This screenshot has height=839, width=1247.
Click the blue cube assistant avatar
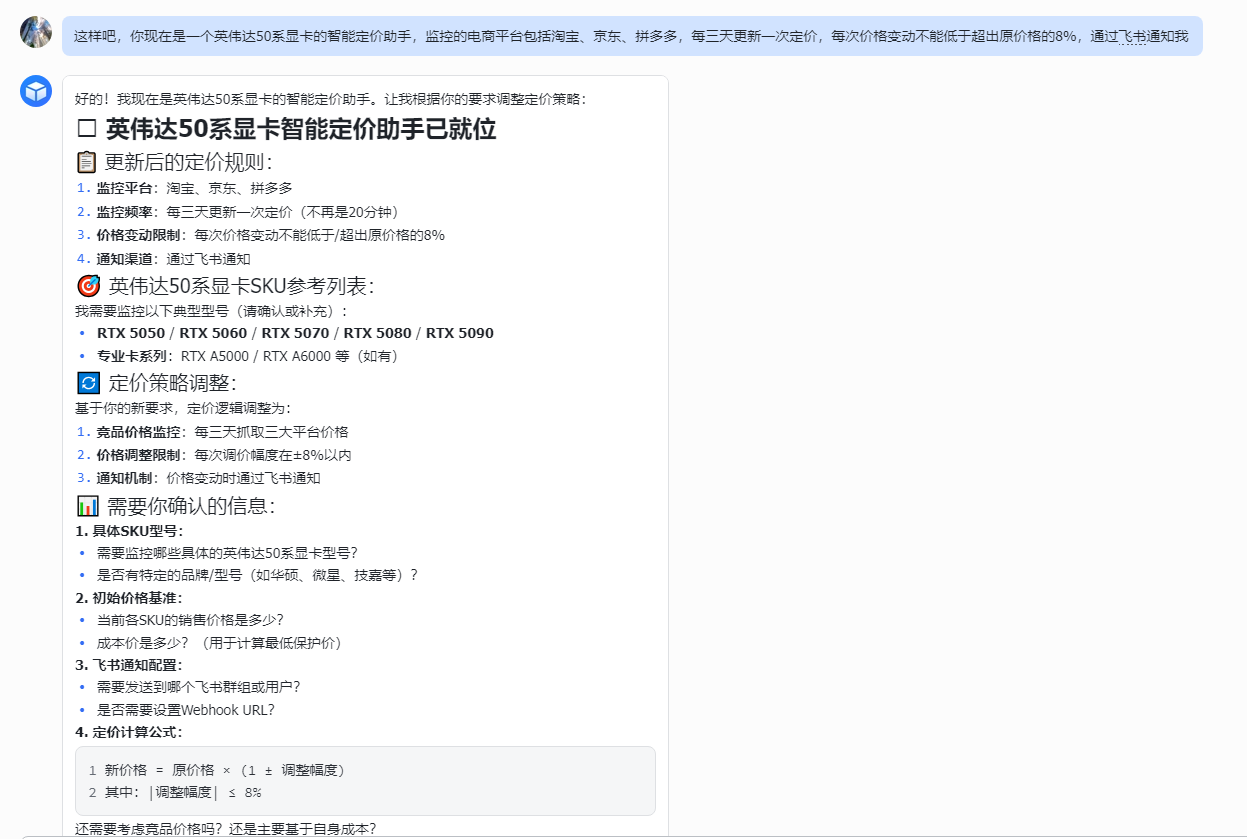[36, 91]
